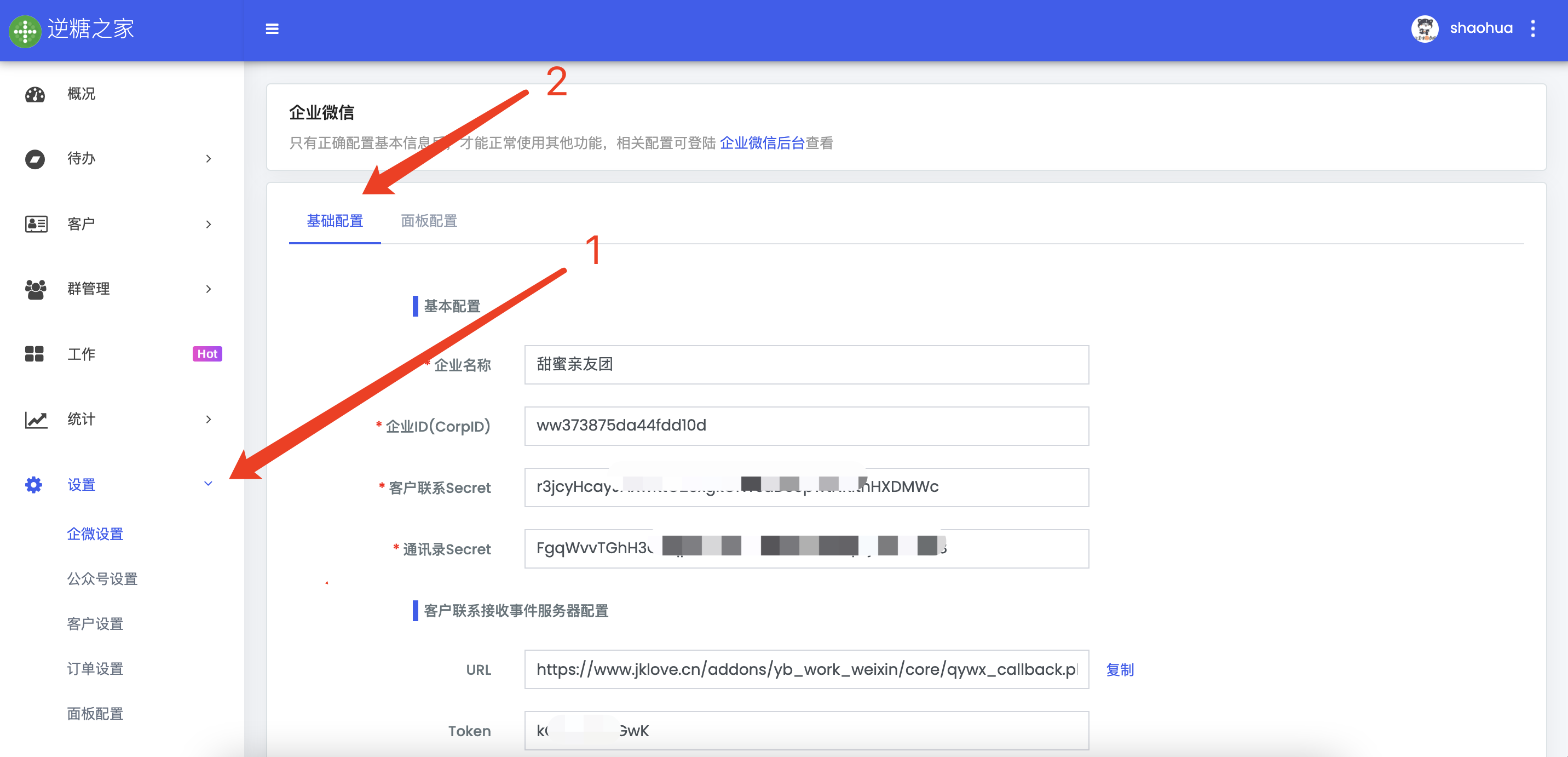Screen dimensions: 1568x757
Task: Collapse the 设置 menu chevron
Action: tap(208, 484)
